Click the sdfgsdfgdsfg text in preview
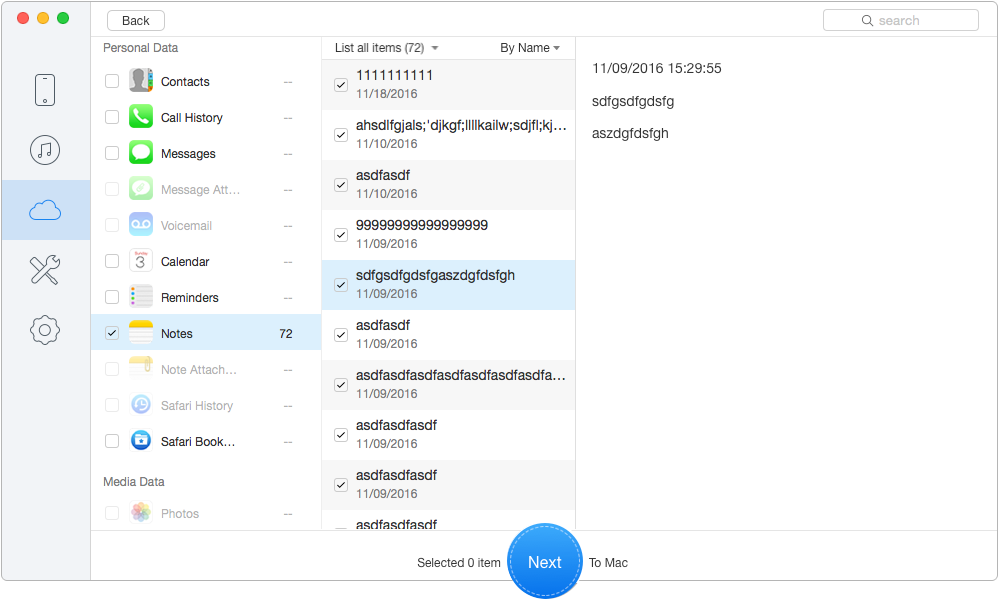1000x608 pixels. [633, 101]
